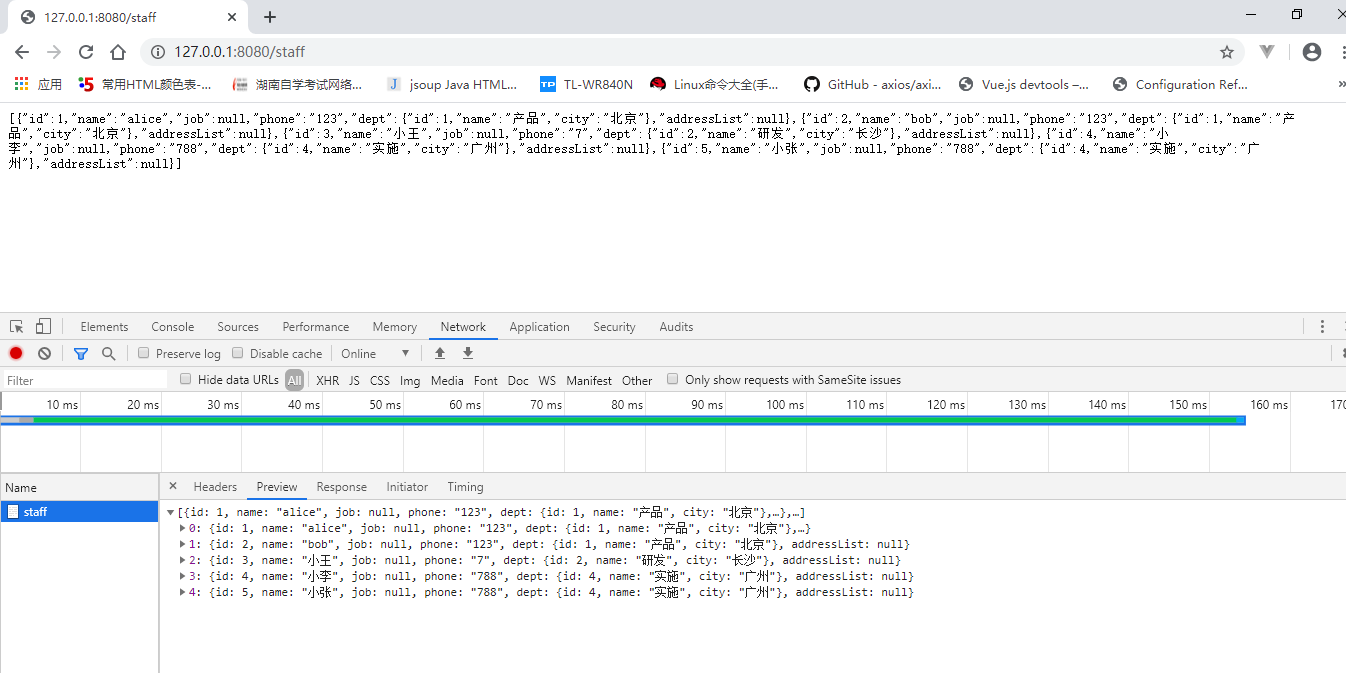The width and height of the screenshot is (1346, 673).
Task: Toggle the device toolbar icon
Action: (43, 327)
